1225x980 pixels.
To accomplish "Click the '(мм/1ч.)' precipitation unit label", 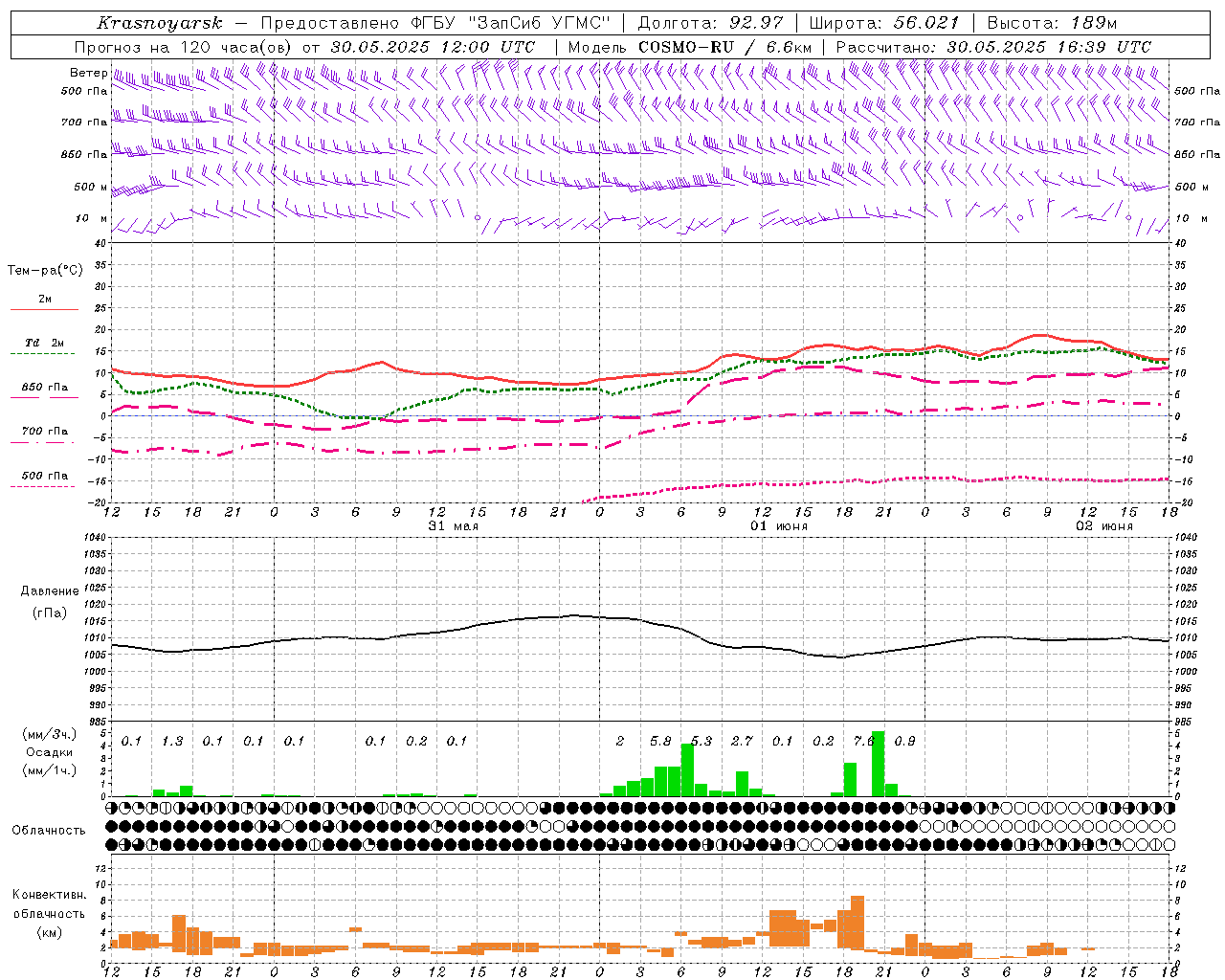I will click(x=49, y=770).
